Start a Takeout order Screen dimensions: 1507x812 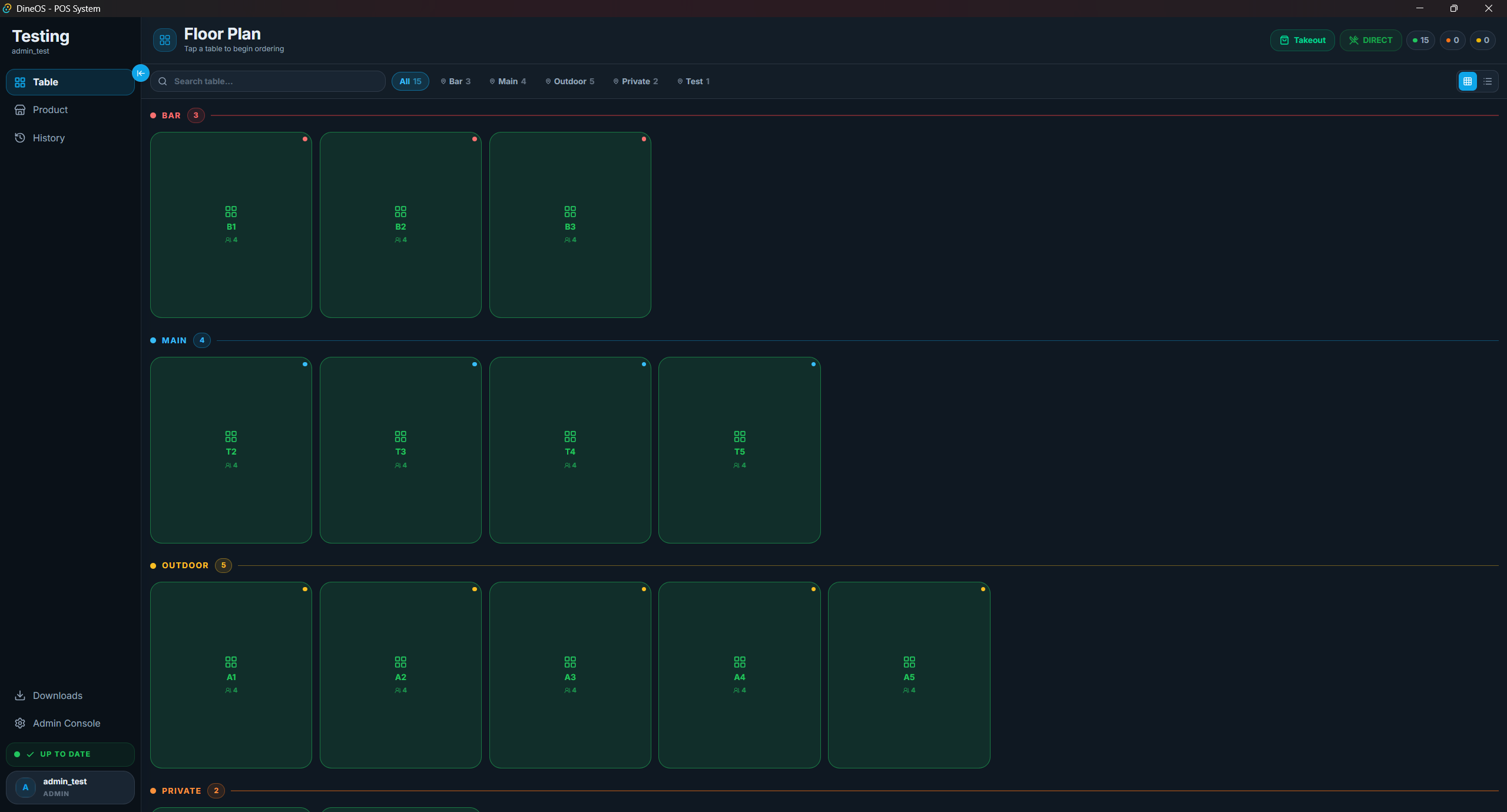[1302, 40]
